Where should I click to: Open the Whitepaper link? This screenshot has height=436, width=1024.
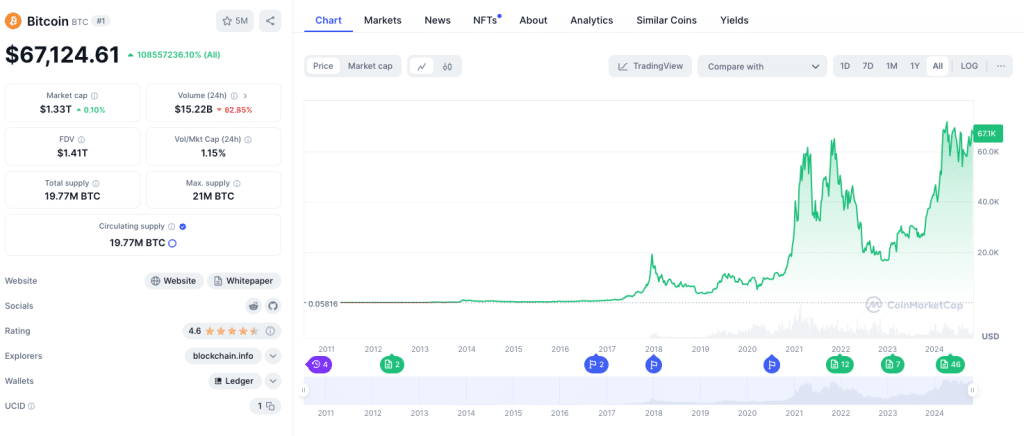244,281
